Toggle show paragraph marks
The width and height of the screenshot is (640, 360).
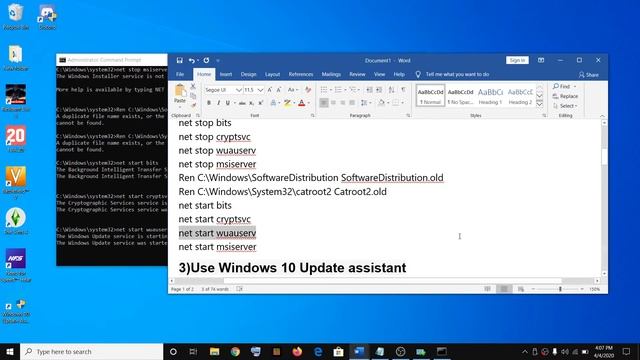point(403,90)
